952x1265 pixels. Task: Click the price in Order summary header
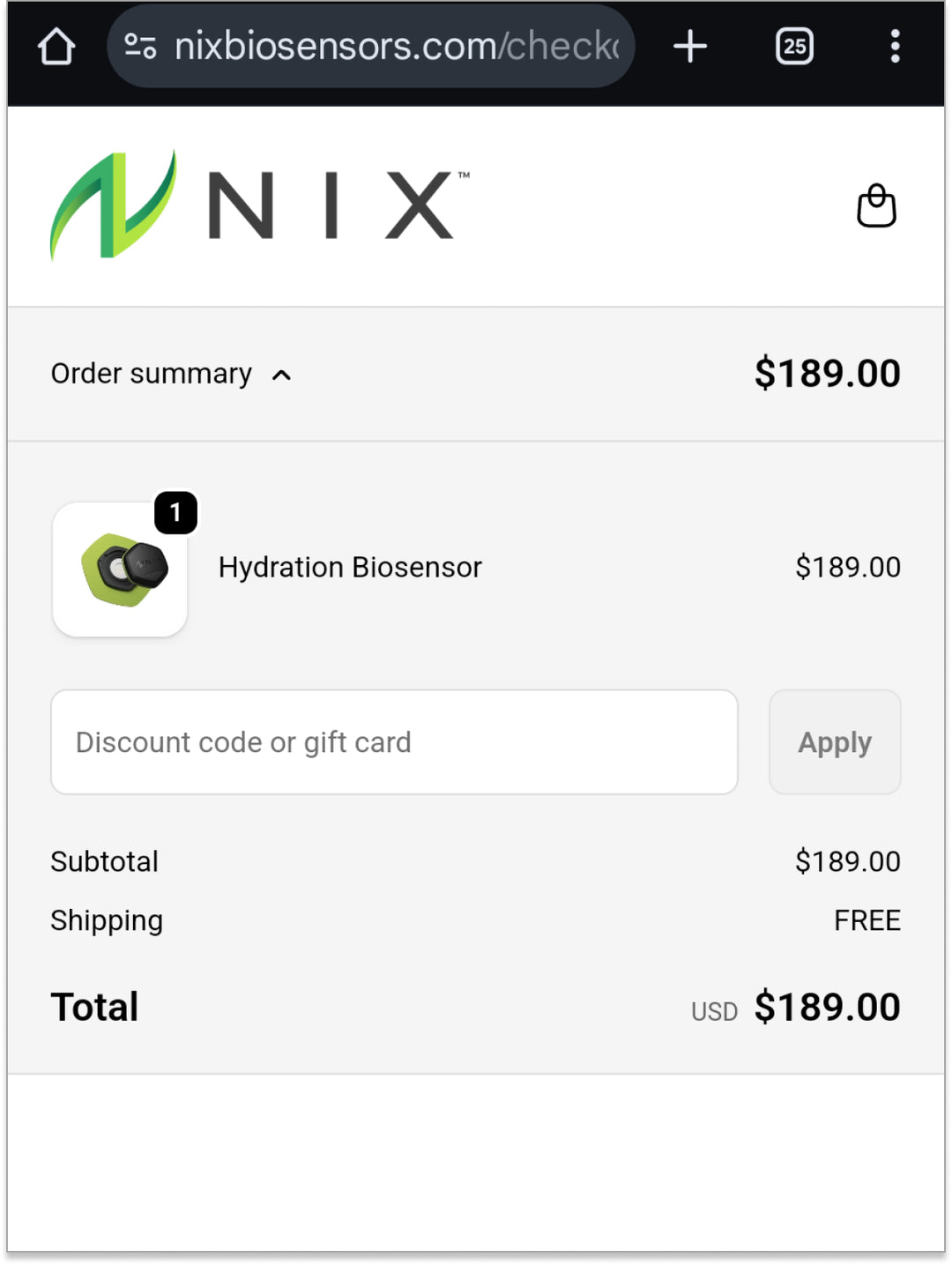tap(827, 374)
